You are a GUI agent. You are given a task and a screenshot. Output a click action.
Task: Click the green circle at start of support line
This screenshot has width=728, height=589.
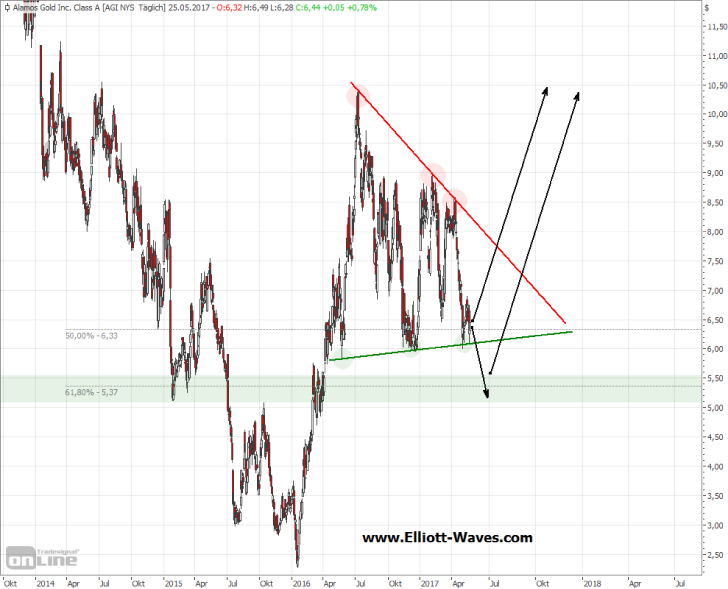click(x=341, y=359)
